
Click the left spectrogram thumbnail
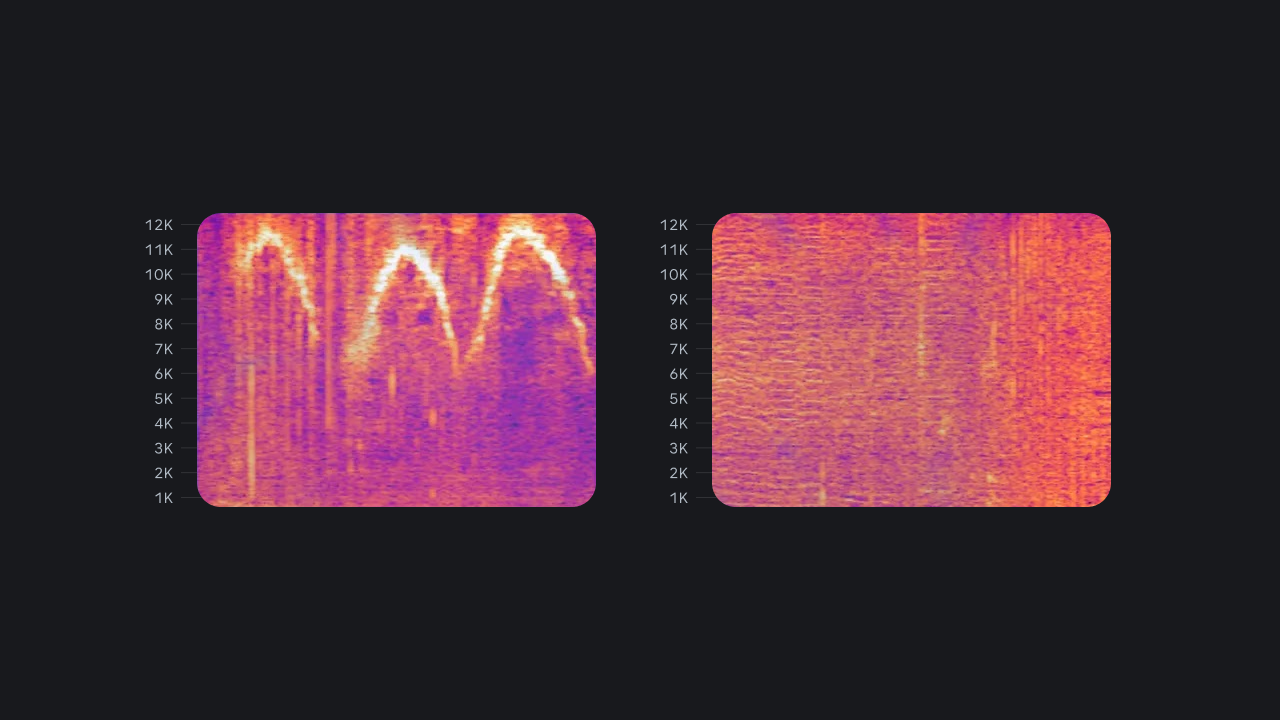pos(395,360)
